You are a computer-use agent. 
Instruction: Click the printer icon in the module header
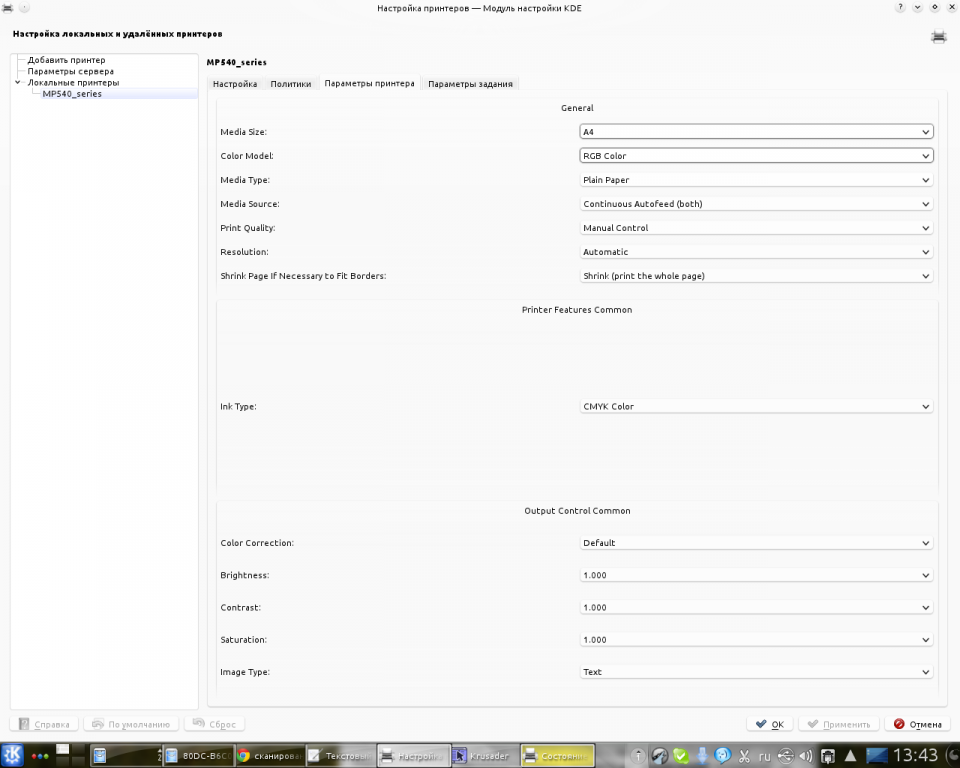coord(939,37)
